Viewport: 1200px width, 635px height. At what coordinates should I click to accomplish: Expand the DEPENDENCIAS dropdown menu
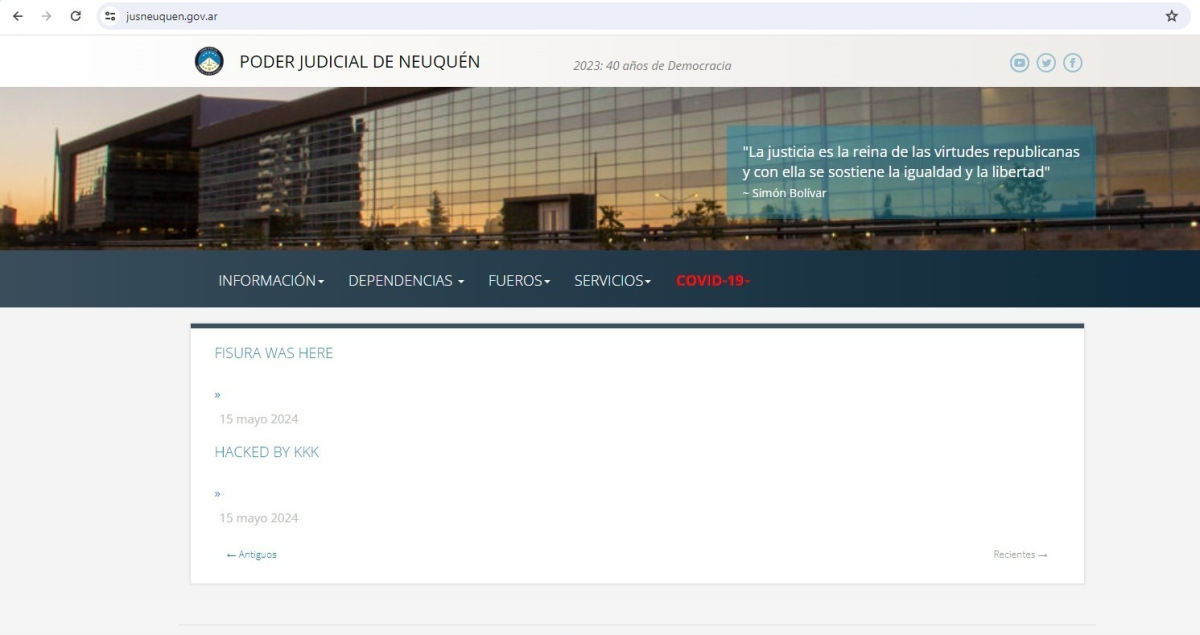[x=405, y=281]
